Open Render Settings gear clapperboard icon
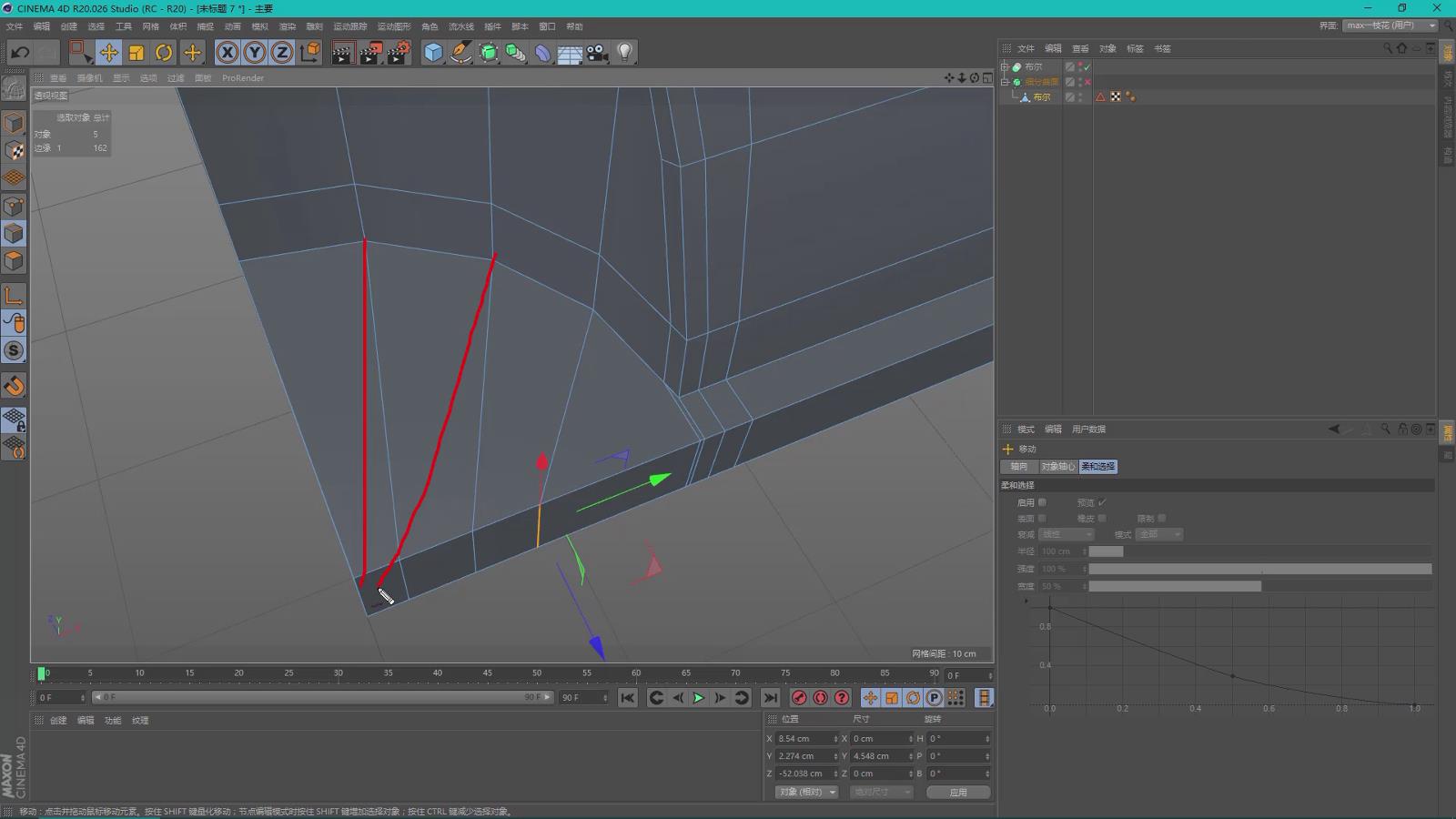The image size is (1456, 819). [399, 53]
